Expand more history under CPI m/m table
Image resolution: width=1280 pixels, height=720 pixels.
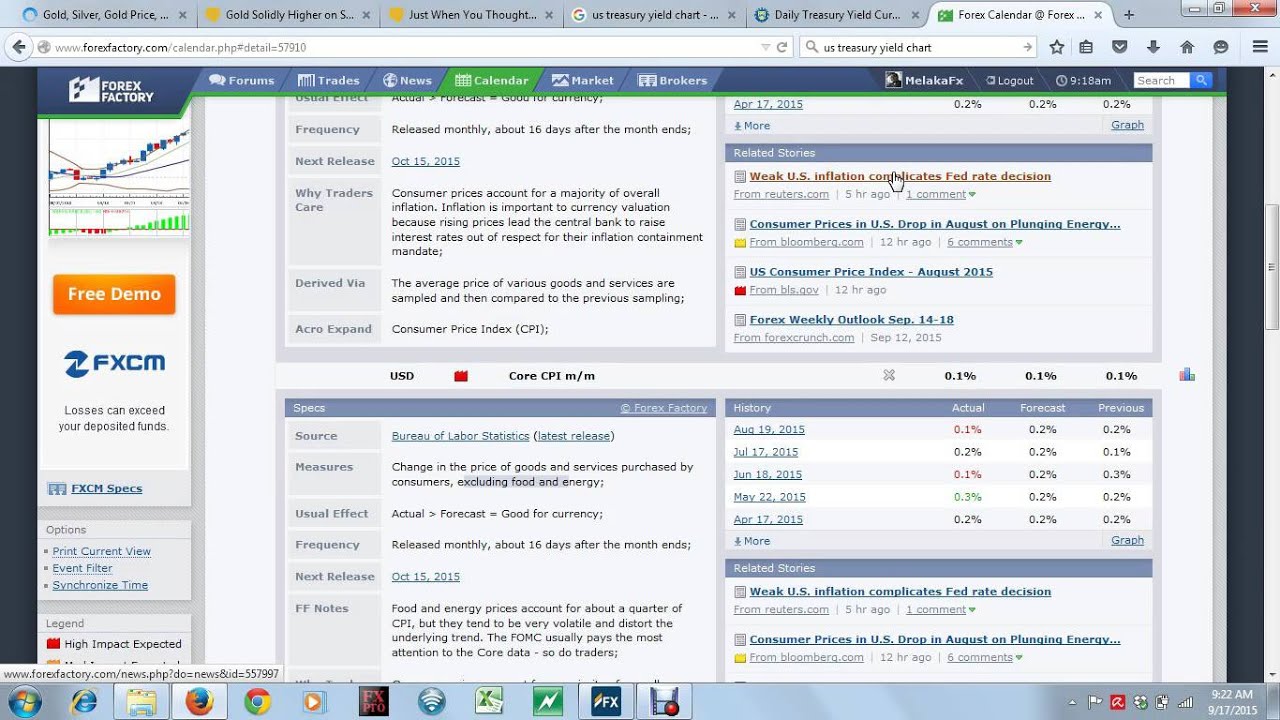coord(752,125)
